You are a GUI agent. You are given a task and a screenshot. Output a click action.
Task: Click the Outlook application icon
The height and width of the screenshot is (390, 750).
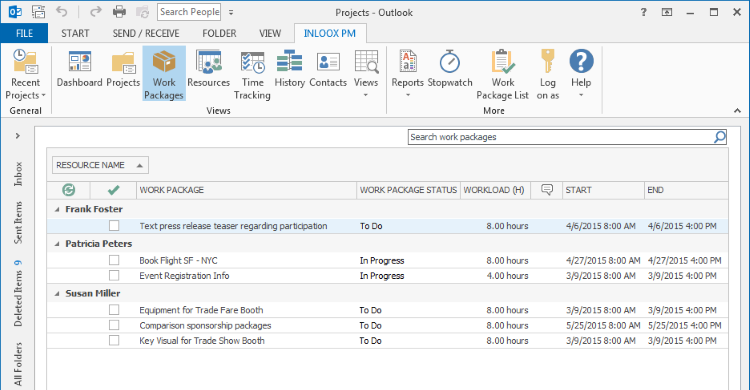[15, 11]
